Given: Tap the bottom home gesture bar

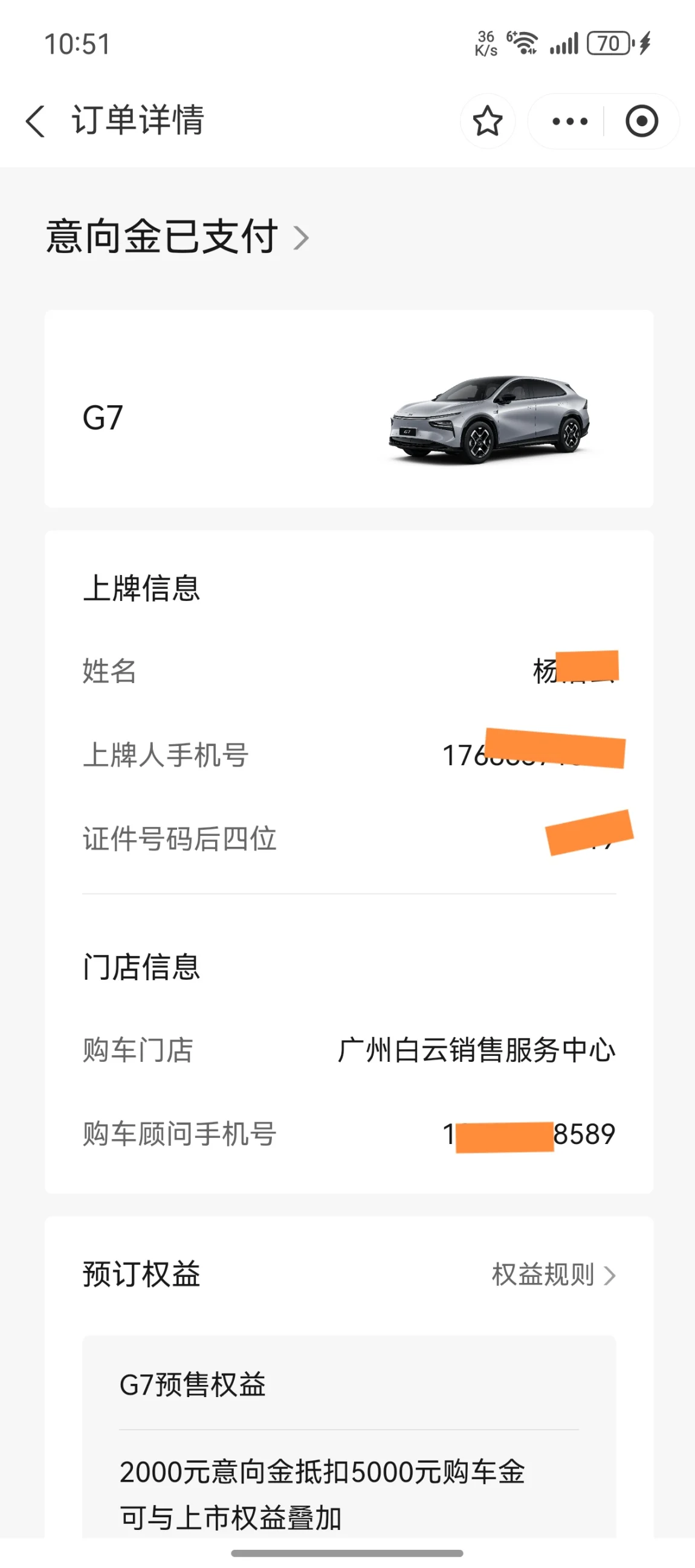Looking at the screenshot, I should (x=347, y=1553).
